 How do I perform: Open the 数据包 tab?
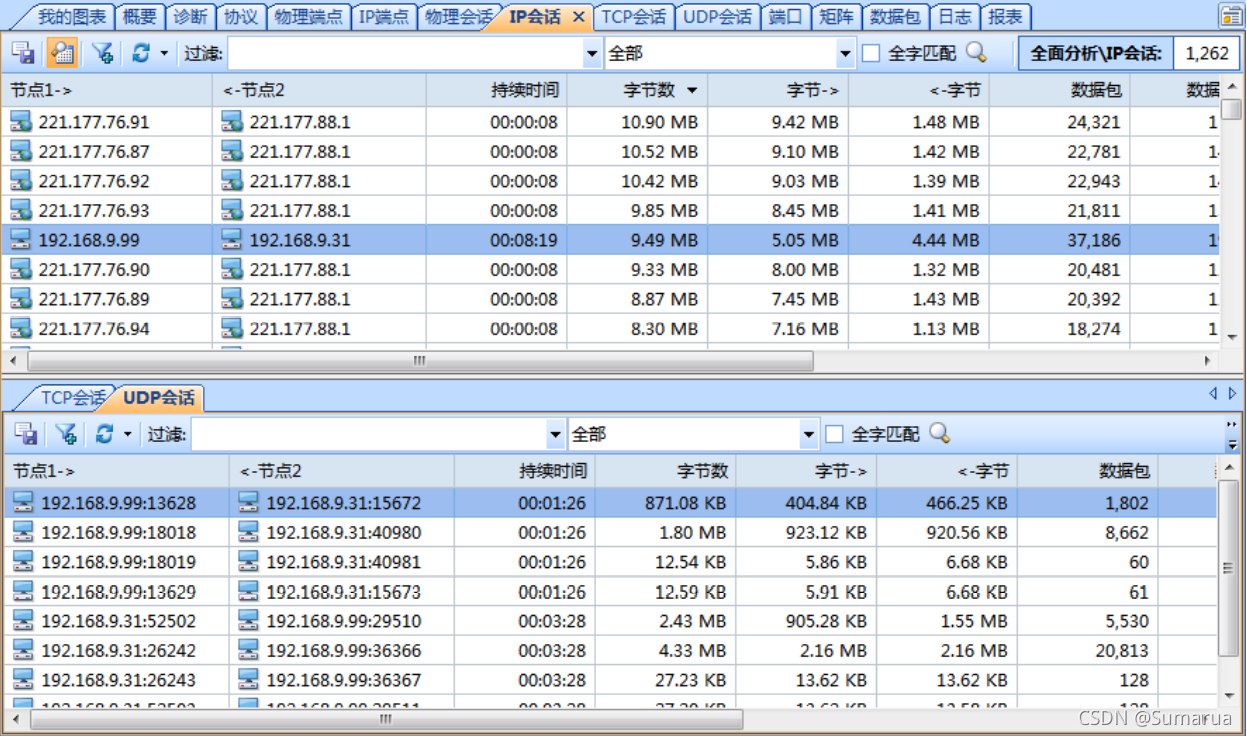coord(893,17)
